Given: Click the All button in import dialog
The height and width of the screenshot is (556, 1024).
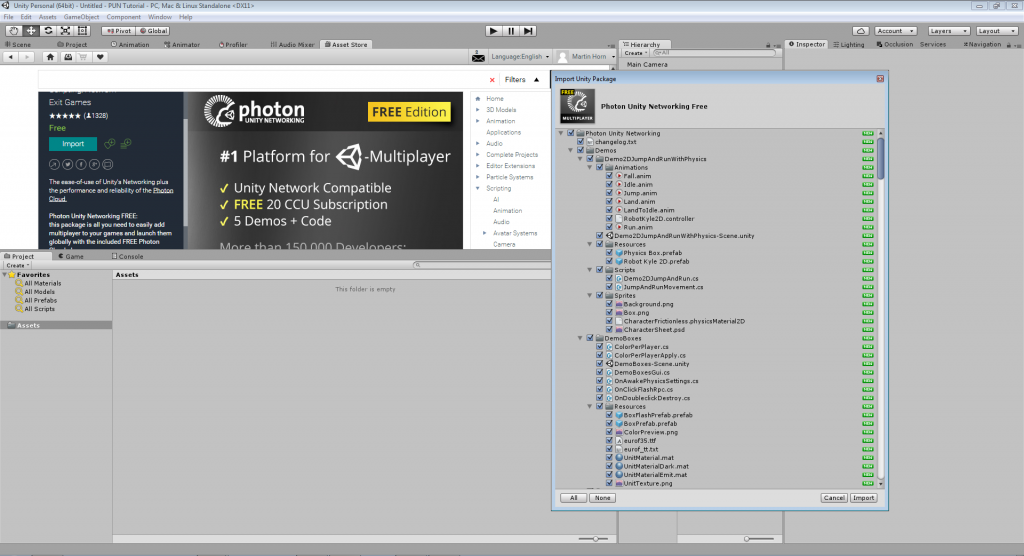Looking at the screenshot, I should coord(573,498).
